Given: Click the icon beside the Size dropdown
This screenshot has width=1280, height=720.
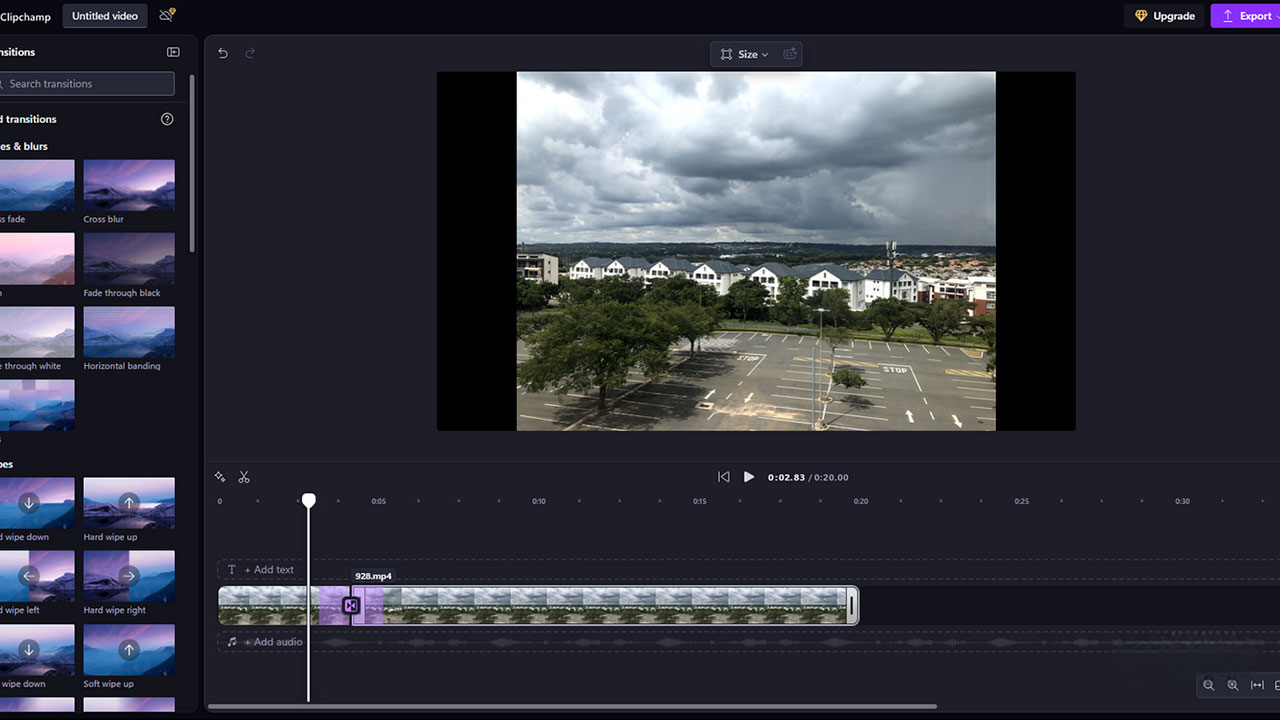Looking at the screenshot, I should click(x=790, y=54).
